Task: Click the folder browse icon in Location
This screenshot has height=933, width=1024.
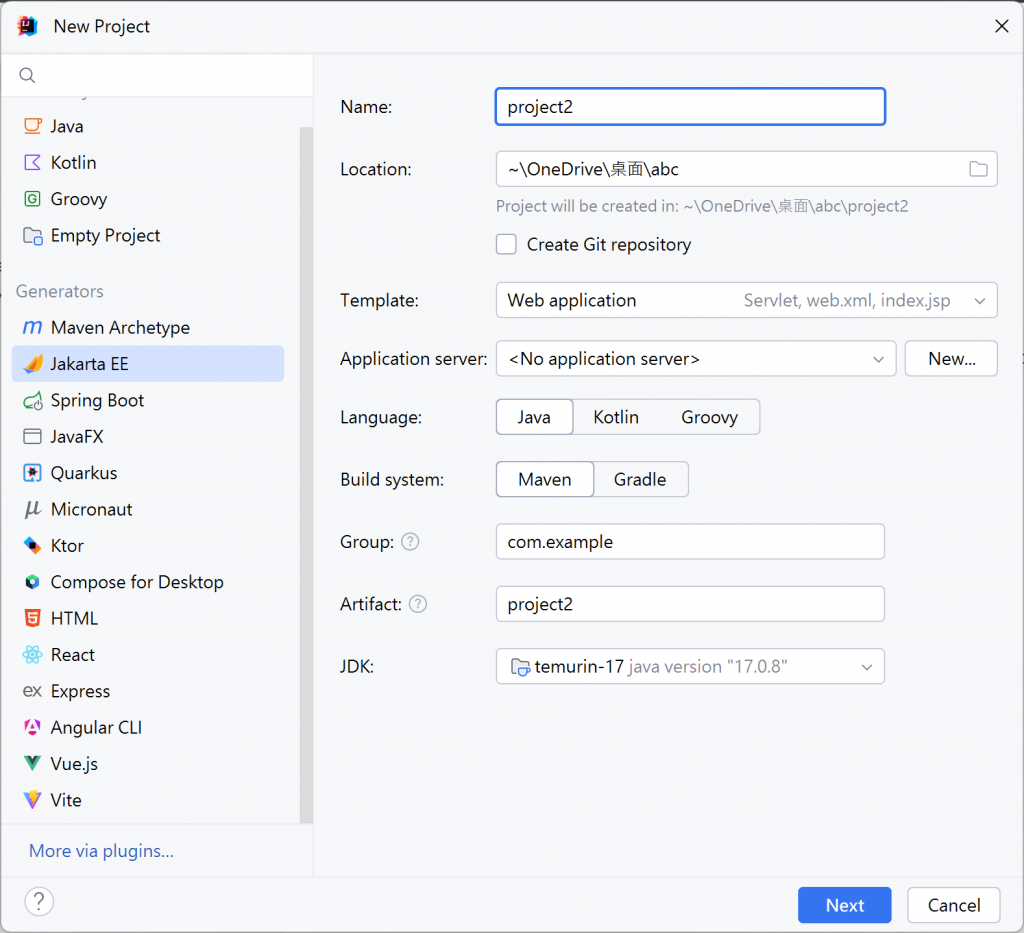Action: tap(978, 169)
